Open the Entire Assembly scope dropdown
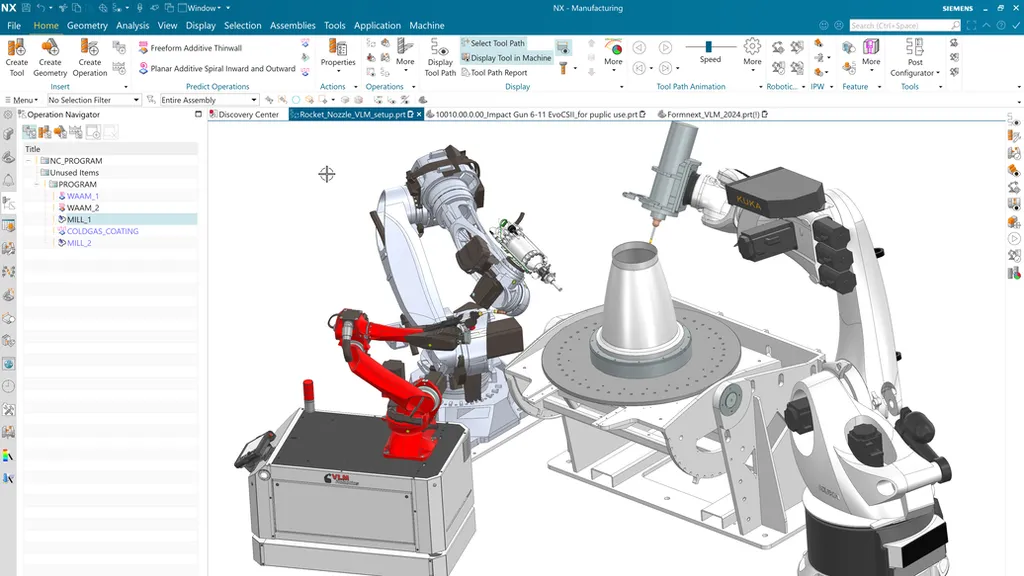This screenshot has width=1024, height=576. (x=209, y=100)
